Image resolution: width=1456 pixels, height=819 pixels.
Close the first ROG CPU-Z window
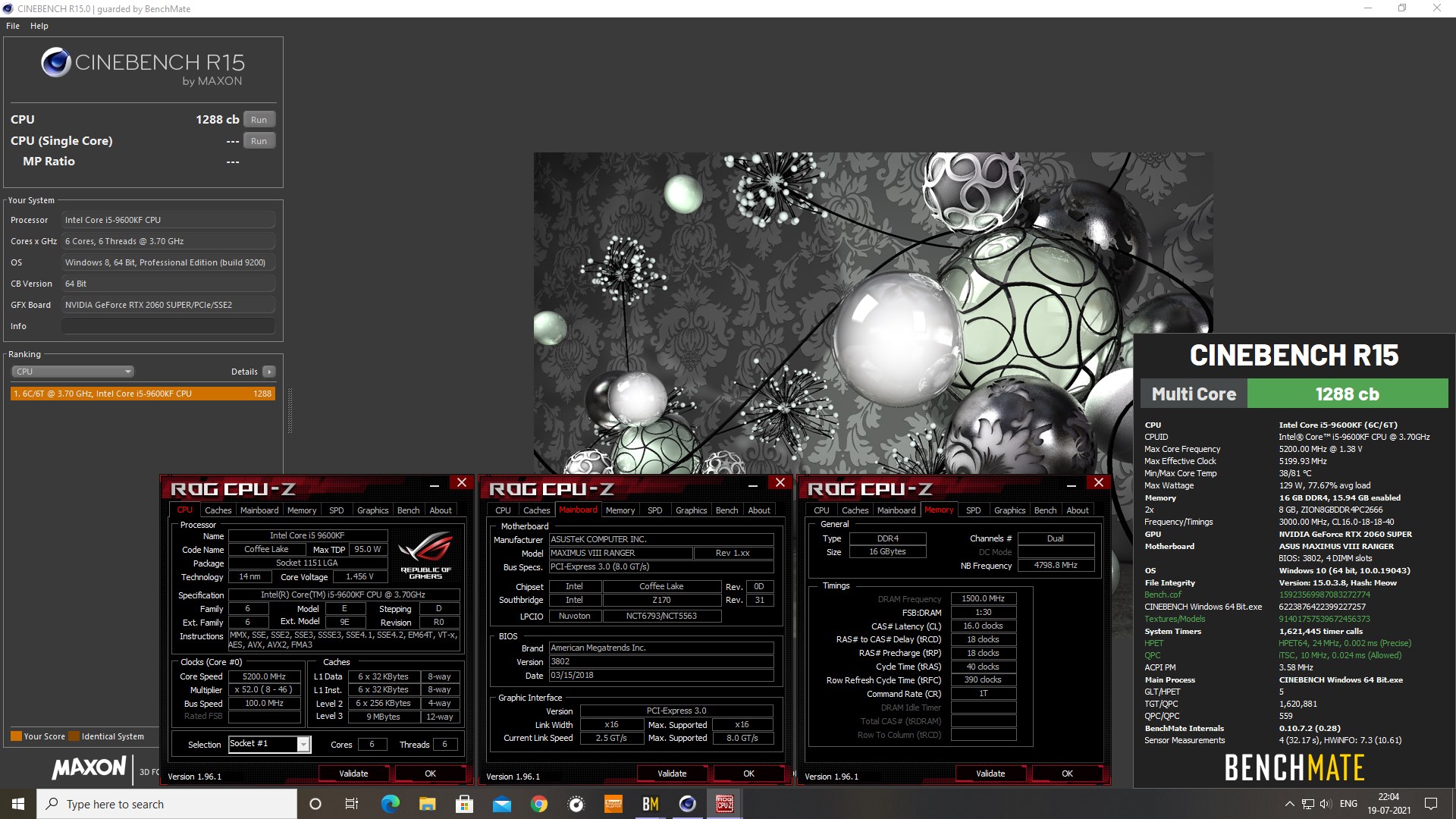click(x=461, y=483)
